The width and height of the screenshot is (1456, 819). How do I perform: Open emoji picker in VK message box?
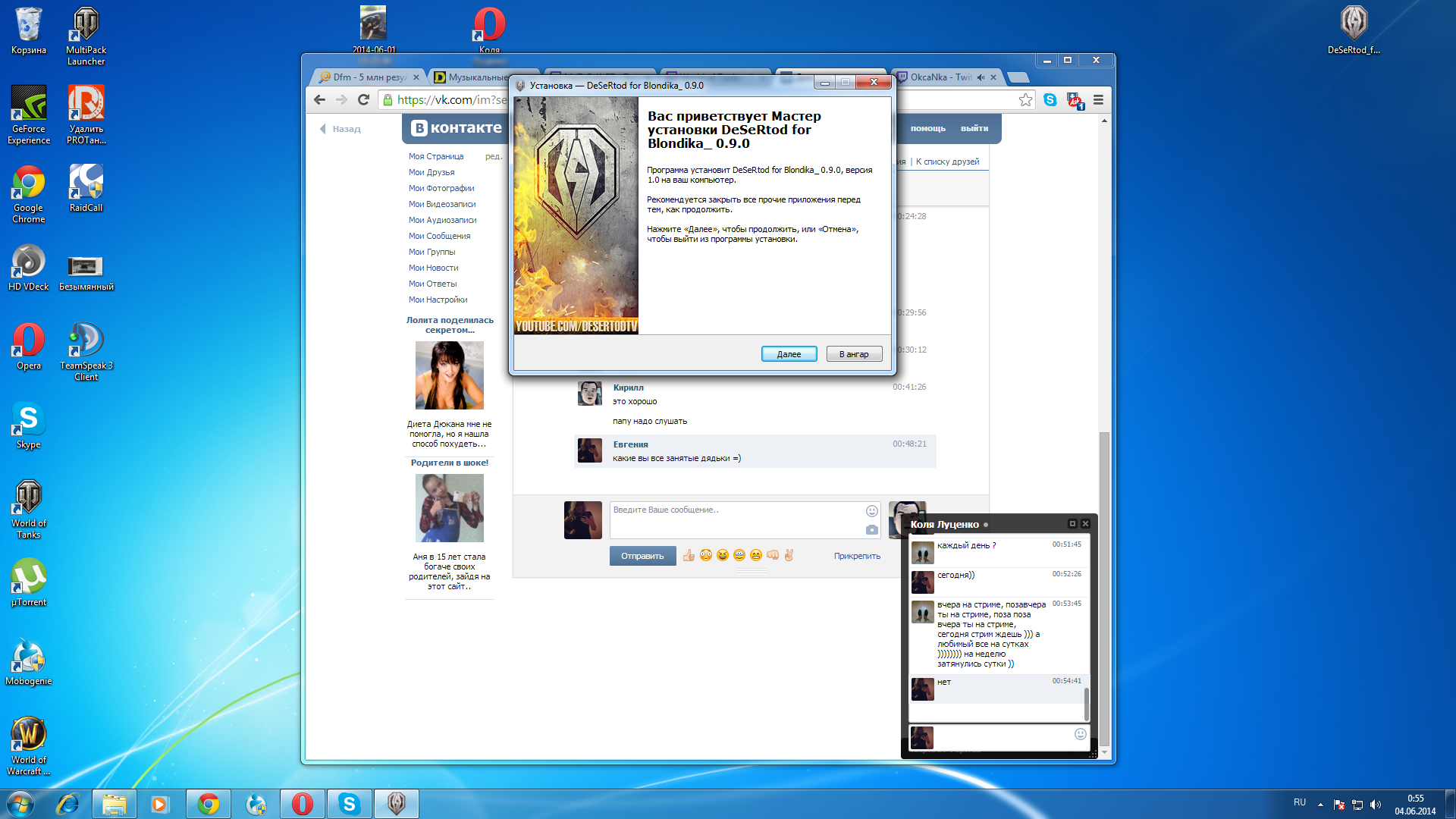pyautogui.click(x=872, y=511)
